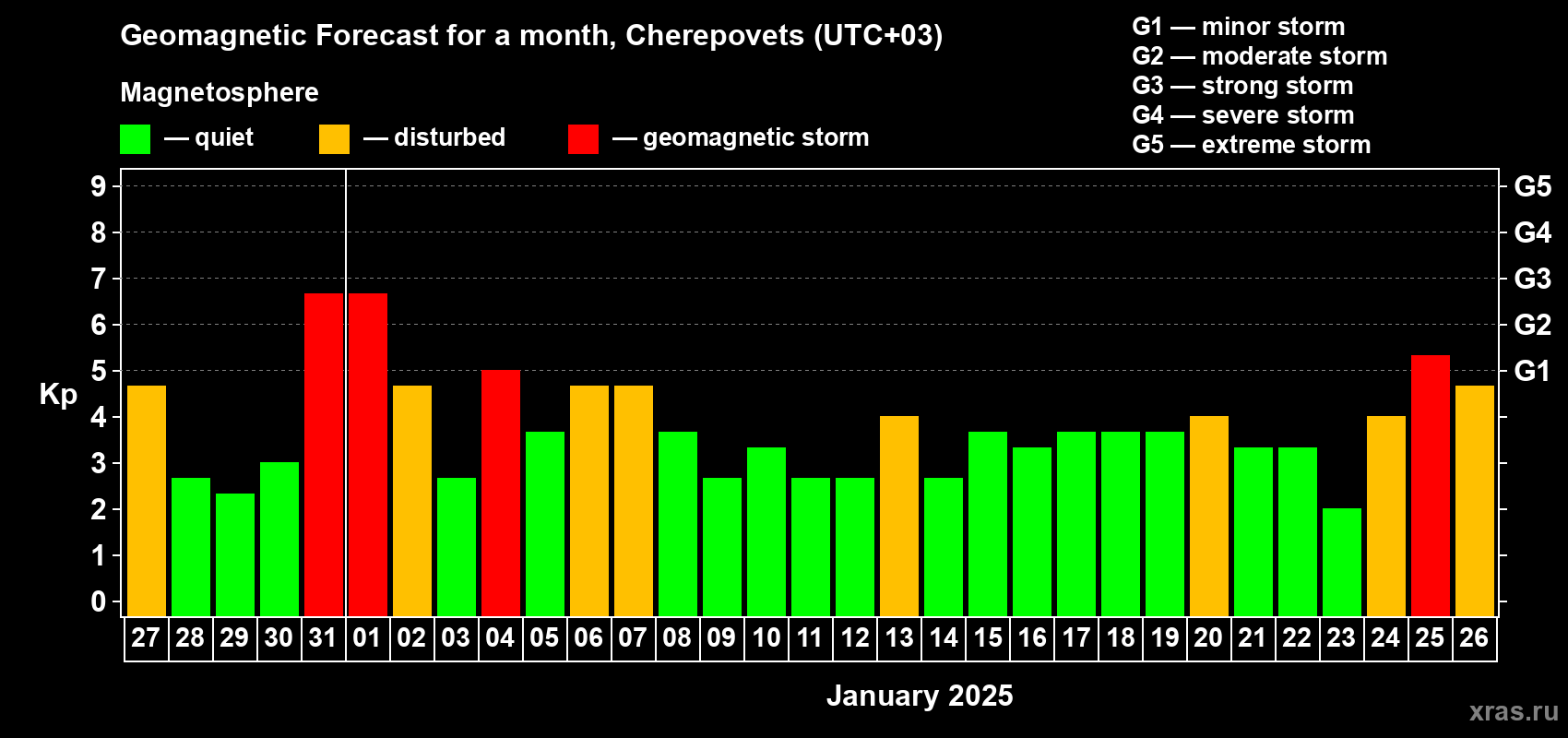Image resolution: width=1568 pixels, height=738 pixels.
Task: Click the '— disturbed' legend label
Action: coord(434,137)
